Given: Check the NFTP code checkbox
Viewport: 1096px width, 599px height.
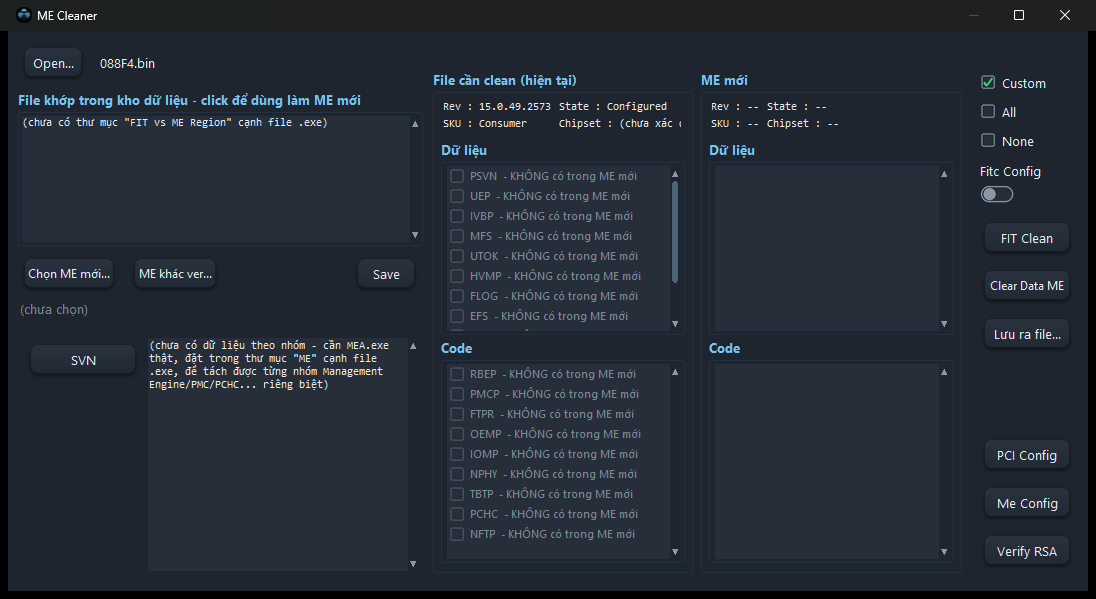Looking at the screenshot, I should tap(457, 534).
